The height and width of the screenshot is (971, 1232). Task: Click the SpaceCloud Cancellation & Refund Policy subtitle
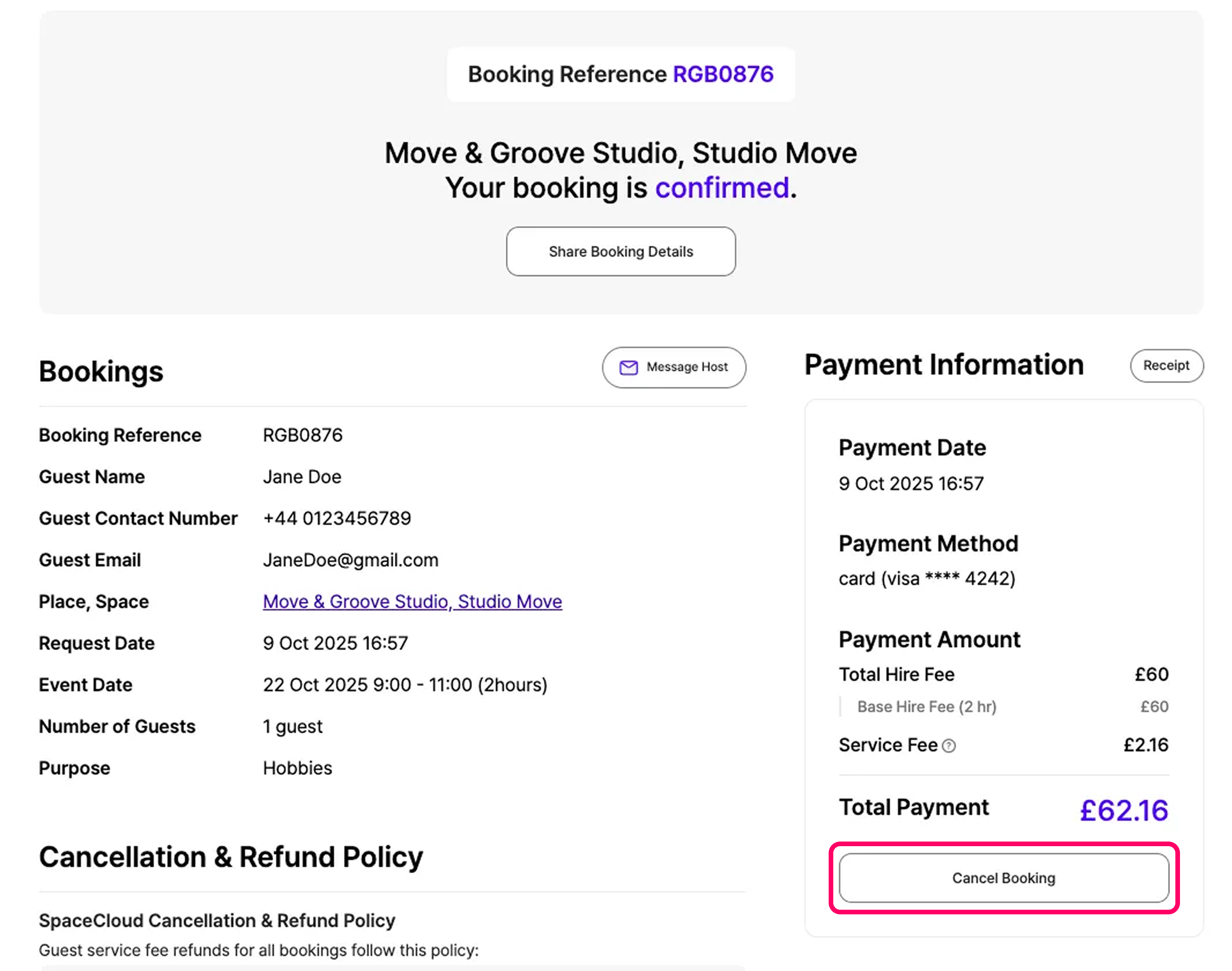point(217,921)
